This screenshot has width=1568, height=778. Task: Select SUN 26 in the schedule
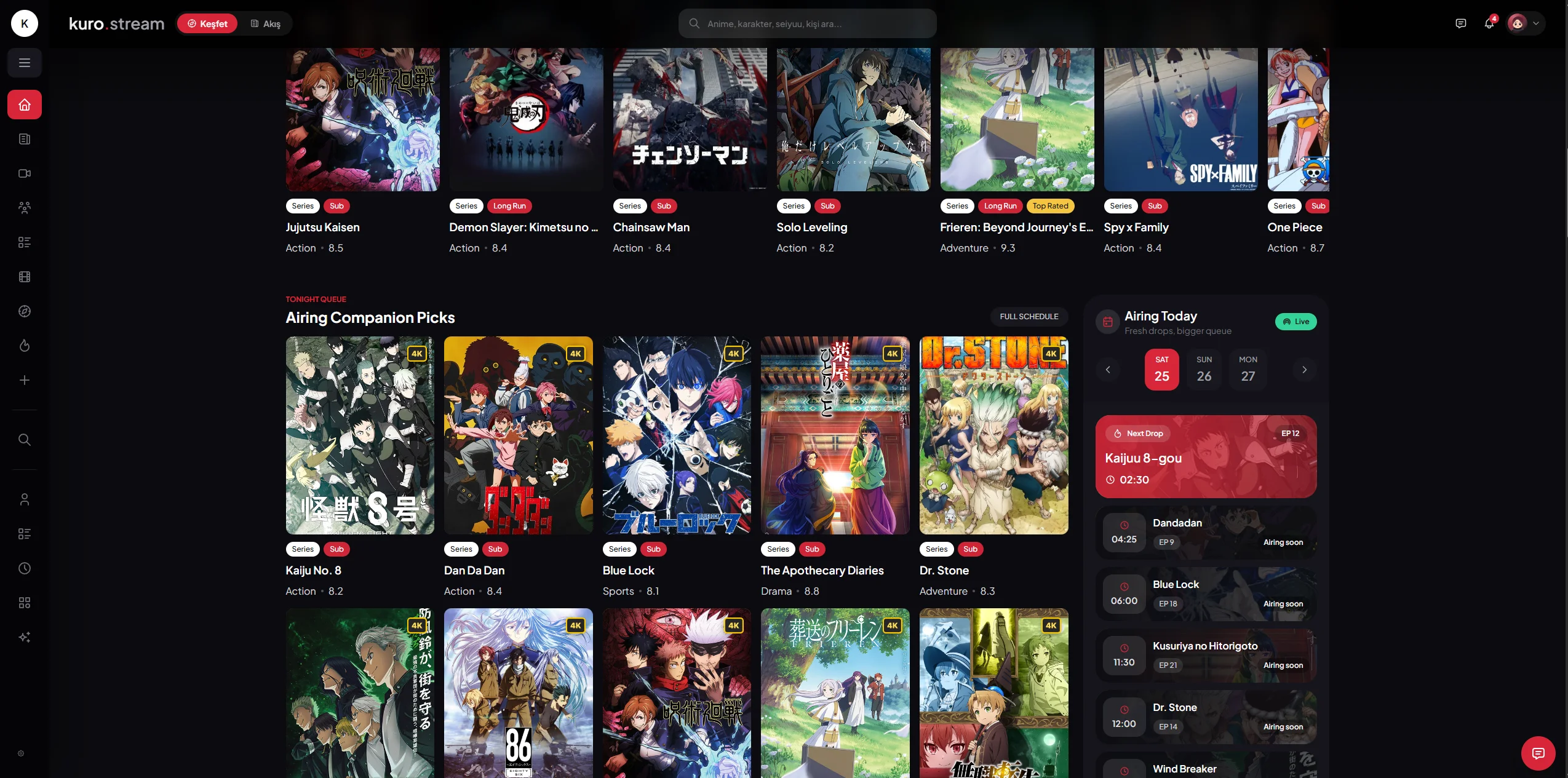tap(1204, 369)
